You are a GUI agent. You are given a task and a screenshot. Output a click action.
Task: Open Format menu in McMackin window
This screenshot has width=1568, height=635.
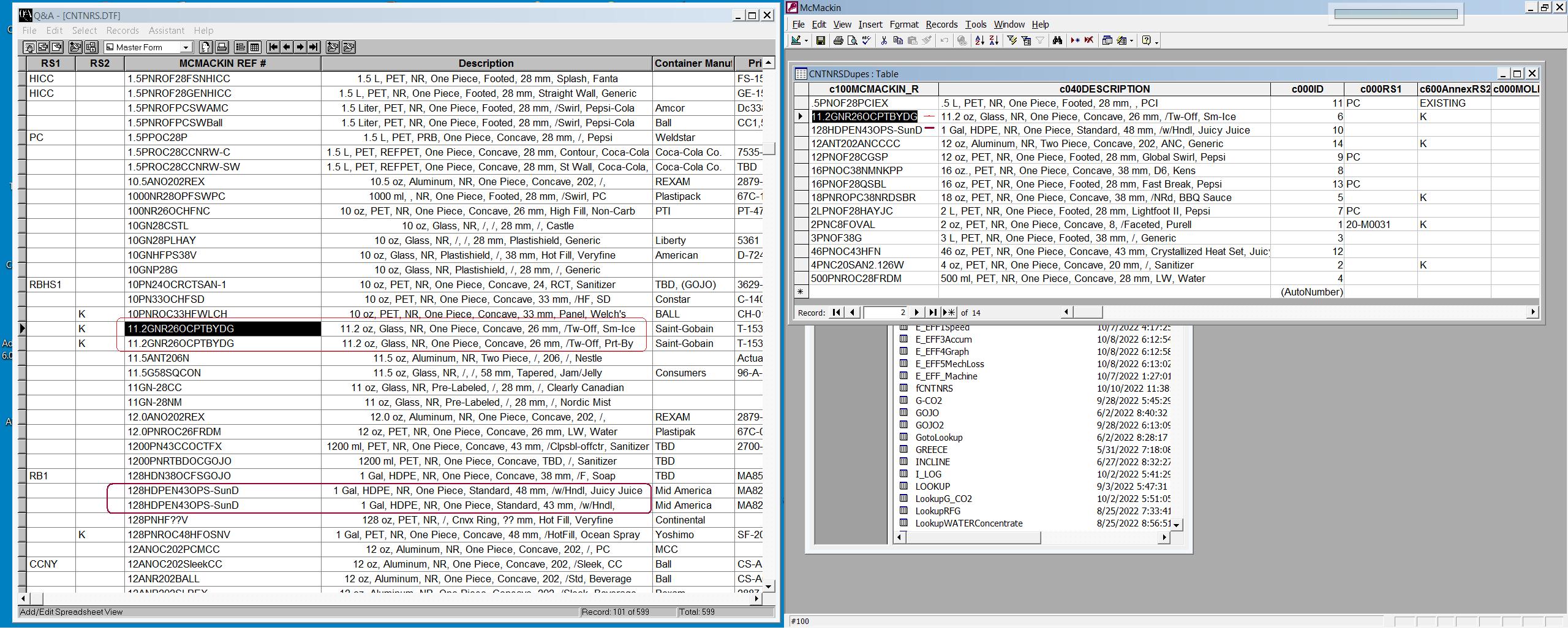pos(904,25)
